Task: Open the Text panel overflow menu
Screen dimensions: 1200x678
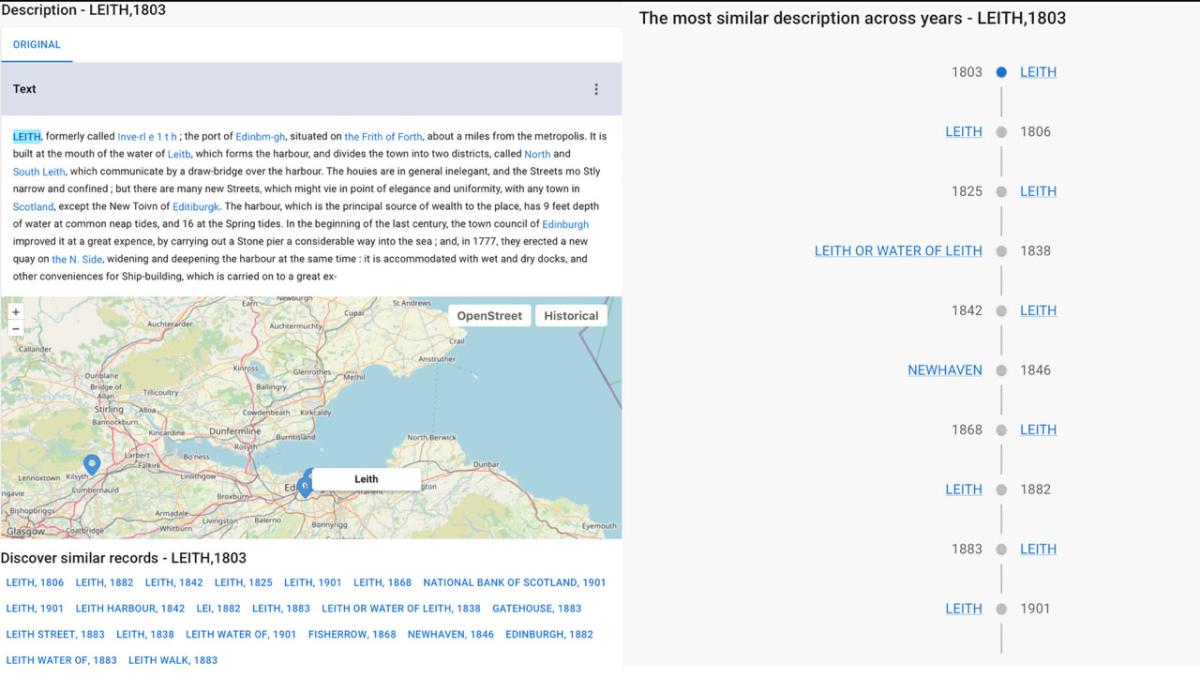Action: pyautogui.click(x=596, y=89)
